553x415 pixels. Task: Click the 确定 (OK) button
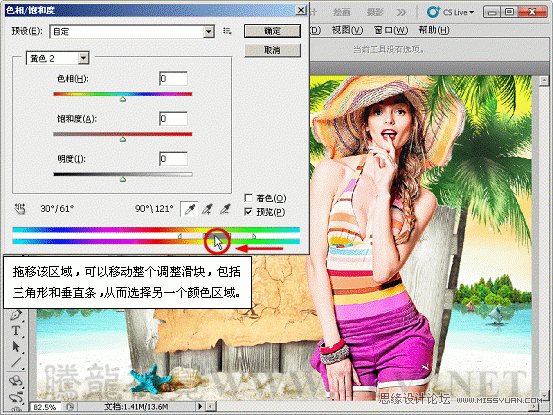pos(272,31)
